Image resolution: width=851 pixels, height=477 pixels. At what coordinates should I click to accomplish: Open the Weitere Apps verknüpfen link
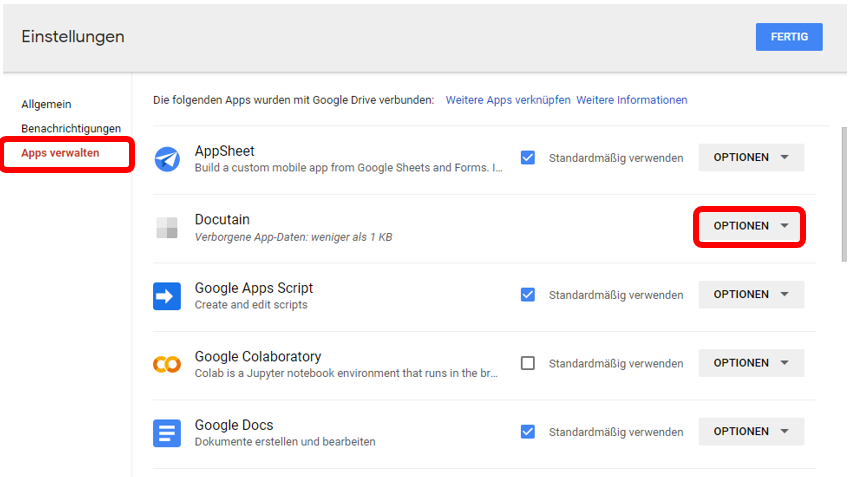coord(508,100)
